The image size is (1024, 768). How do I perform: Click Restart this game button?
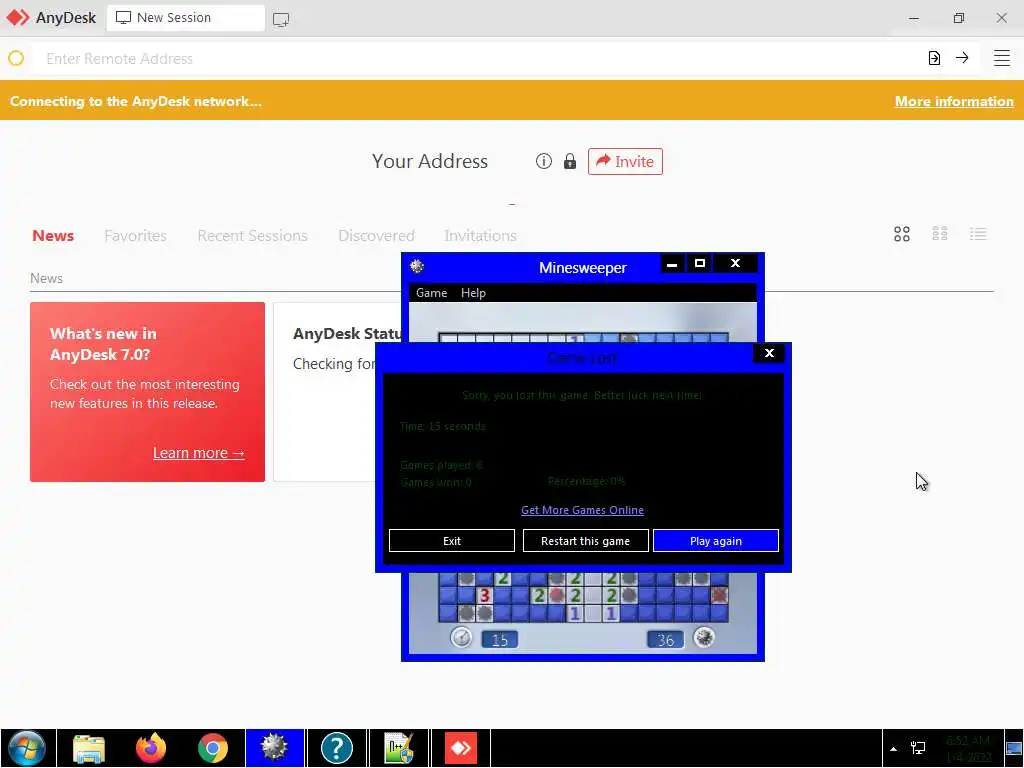586,541
